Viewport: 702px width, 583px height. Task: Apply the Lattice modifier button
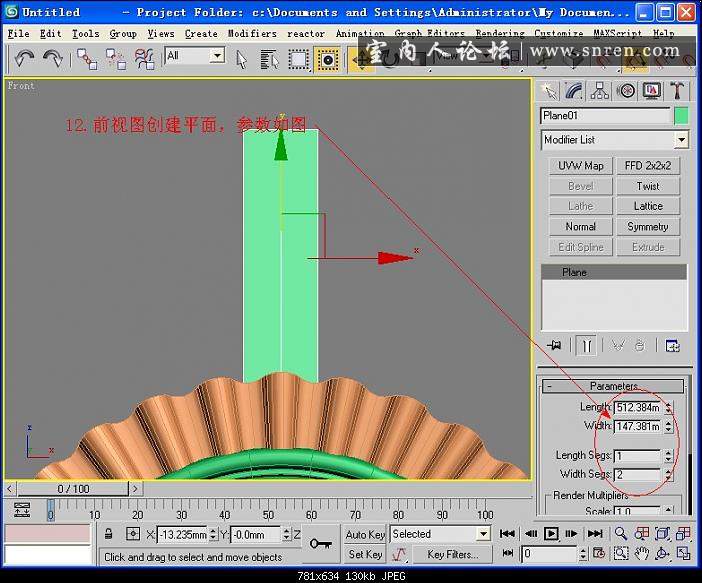(648, 206)
